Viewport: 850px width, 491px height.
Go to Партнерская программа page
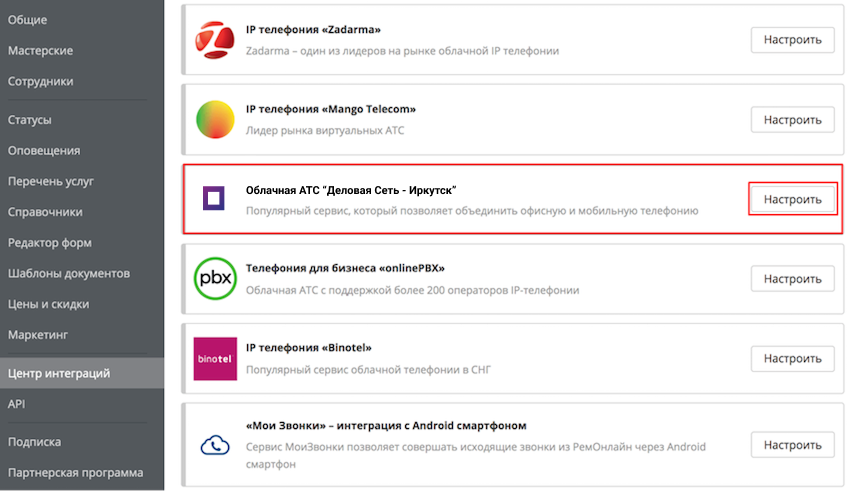click(x=75, y=472)
